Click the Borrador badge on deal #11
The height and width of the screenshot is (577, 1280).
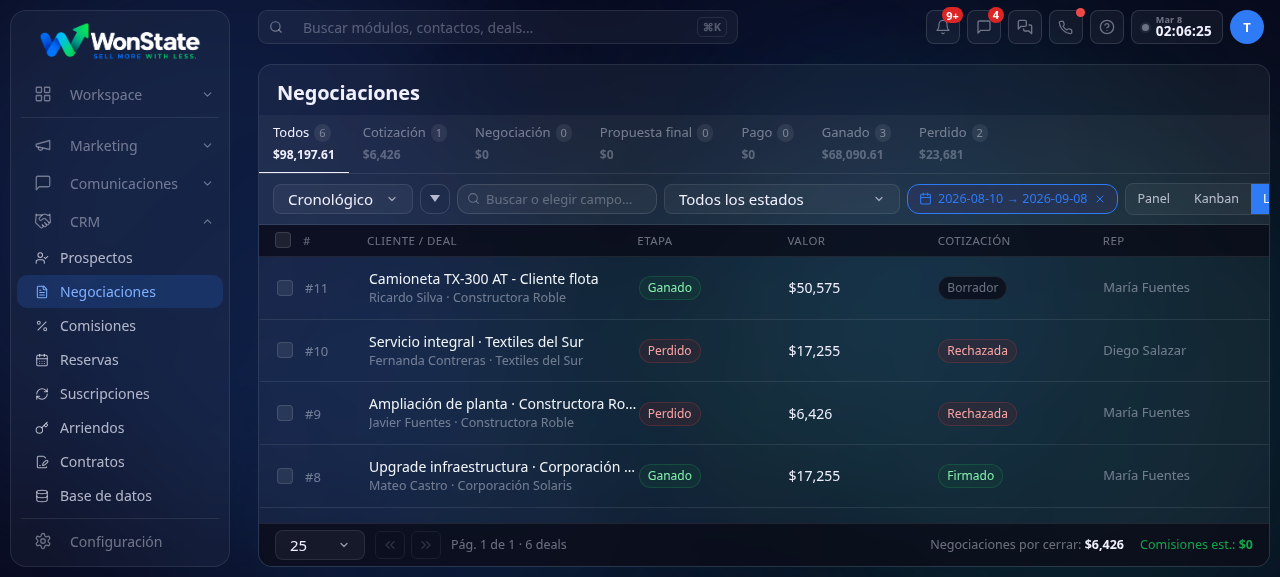point(972,288)
